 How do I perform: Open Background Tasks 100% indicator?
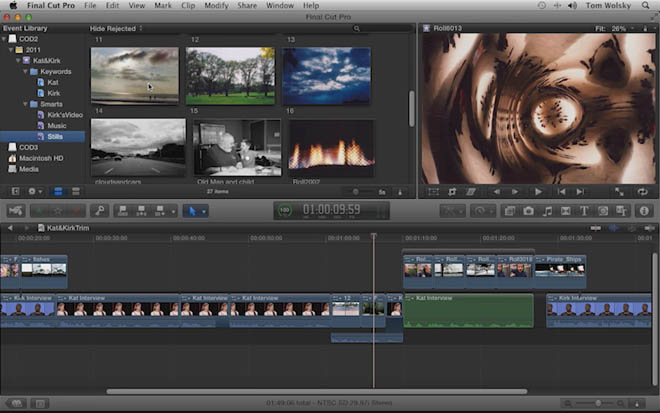(285, 210)
